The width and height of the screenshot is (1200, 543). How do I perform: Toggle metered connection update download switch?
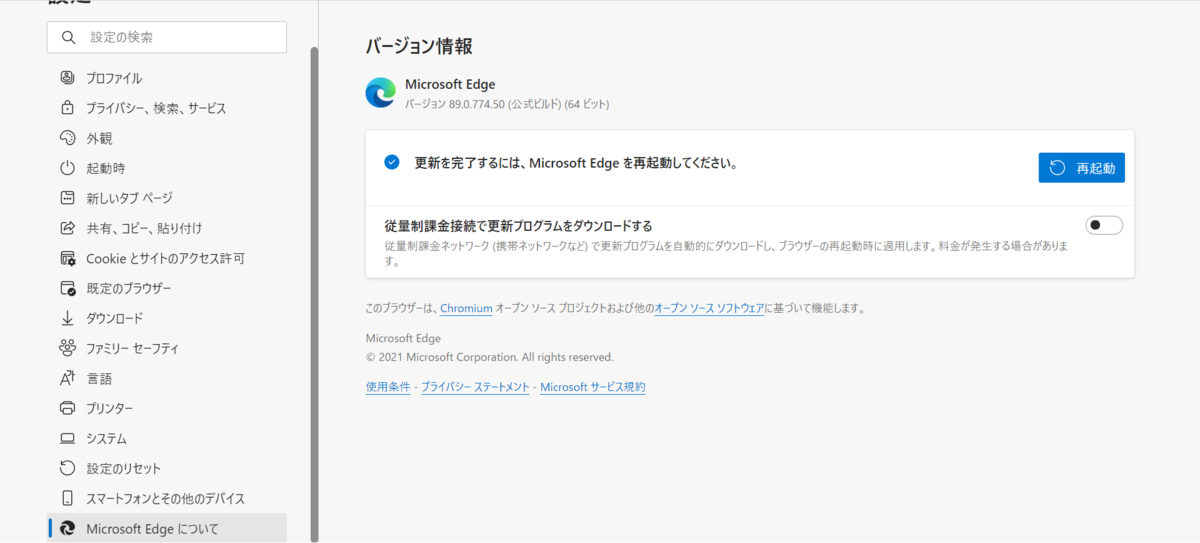pos(1104,225)
